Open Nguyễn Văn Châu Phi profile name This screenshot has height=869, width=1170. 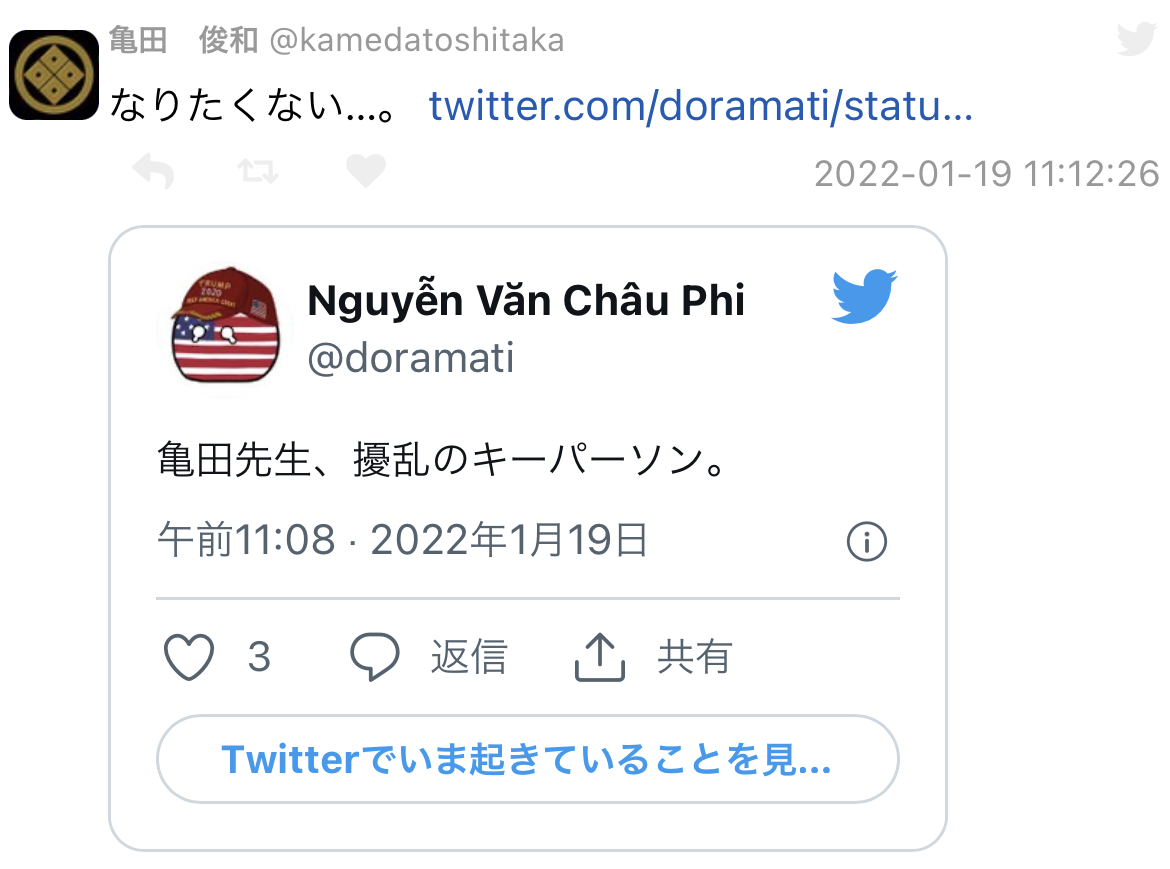(x=526, y=301)
